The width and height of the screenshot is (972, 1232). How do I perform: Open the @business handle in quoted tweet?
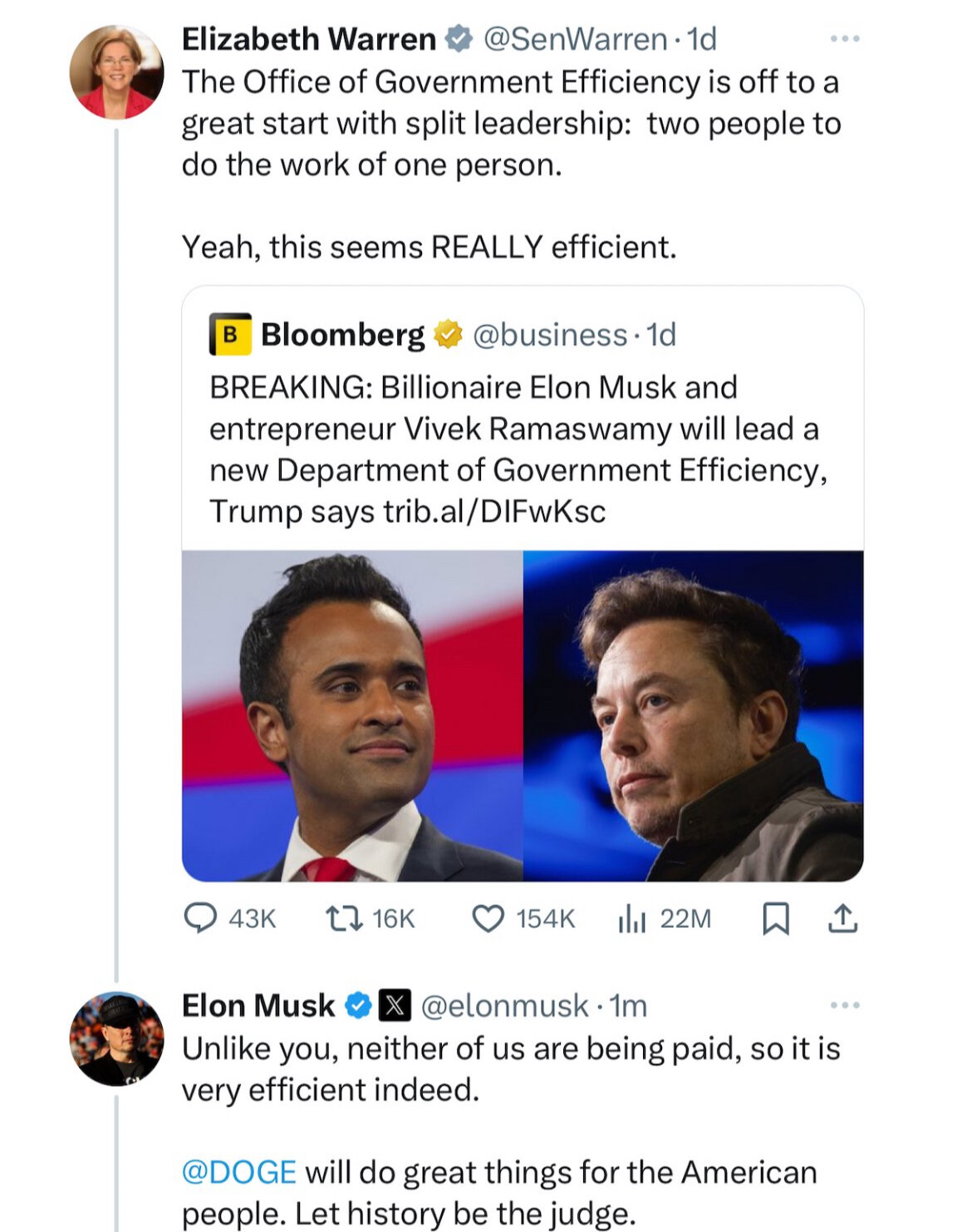[x=550, y=335]
